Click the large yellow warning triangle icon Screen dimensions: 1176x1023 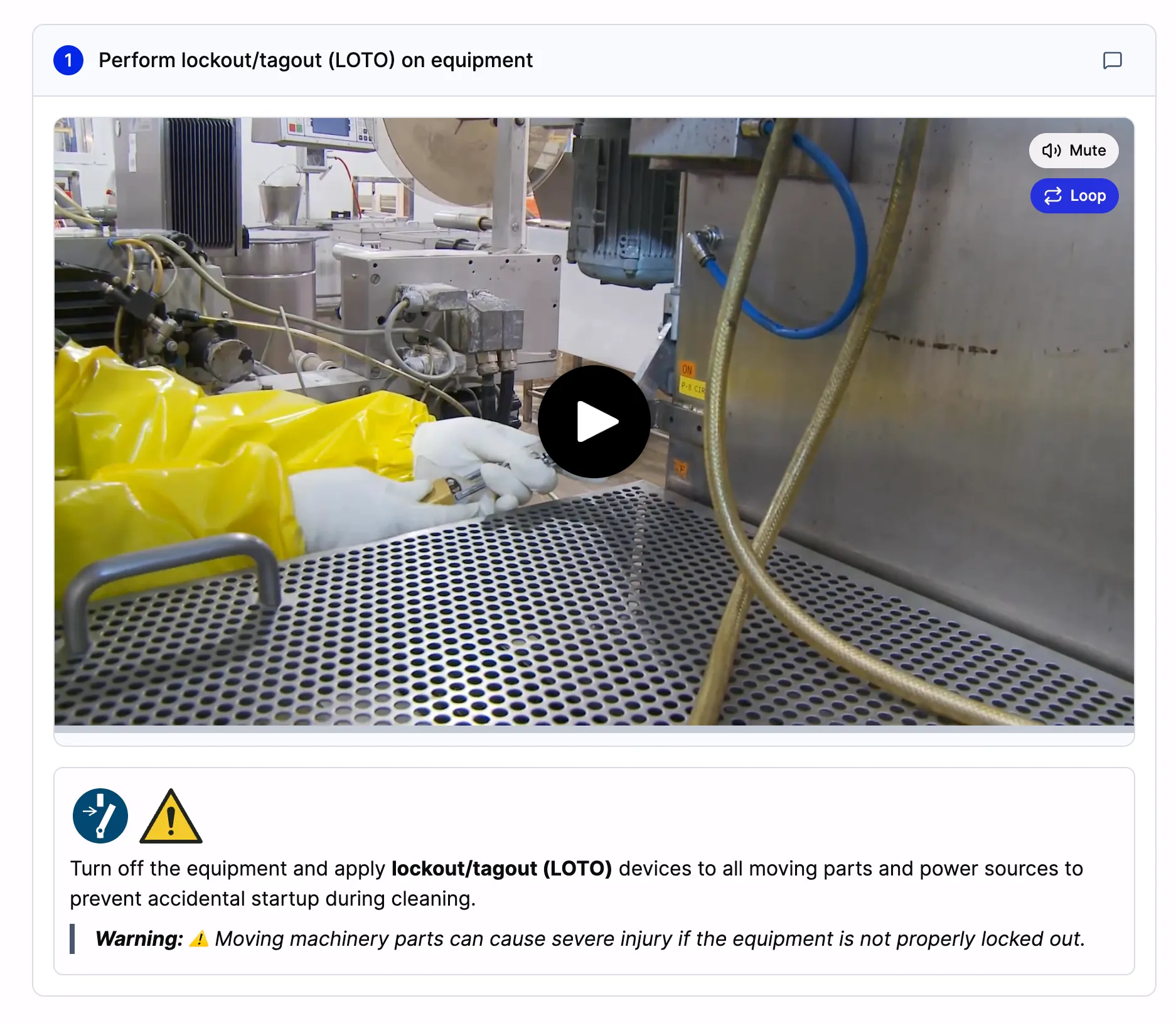pyautogui.click(x=170, y=816)
